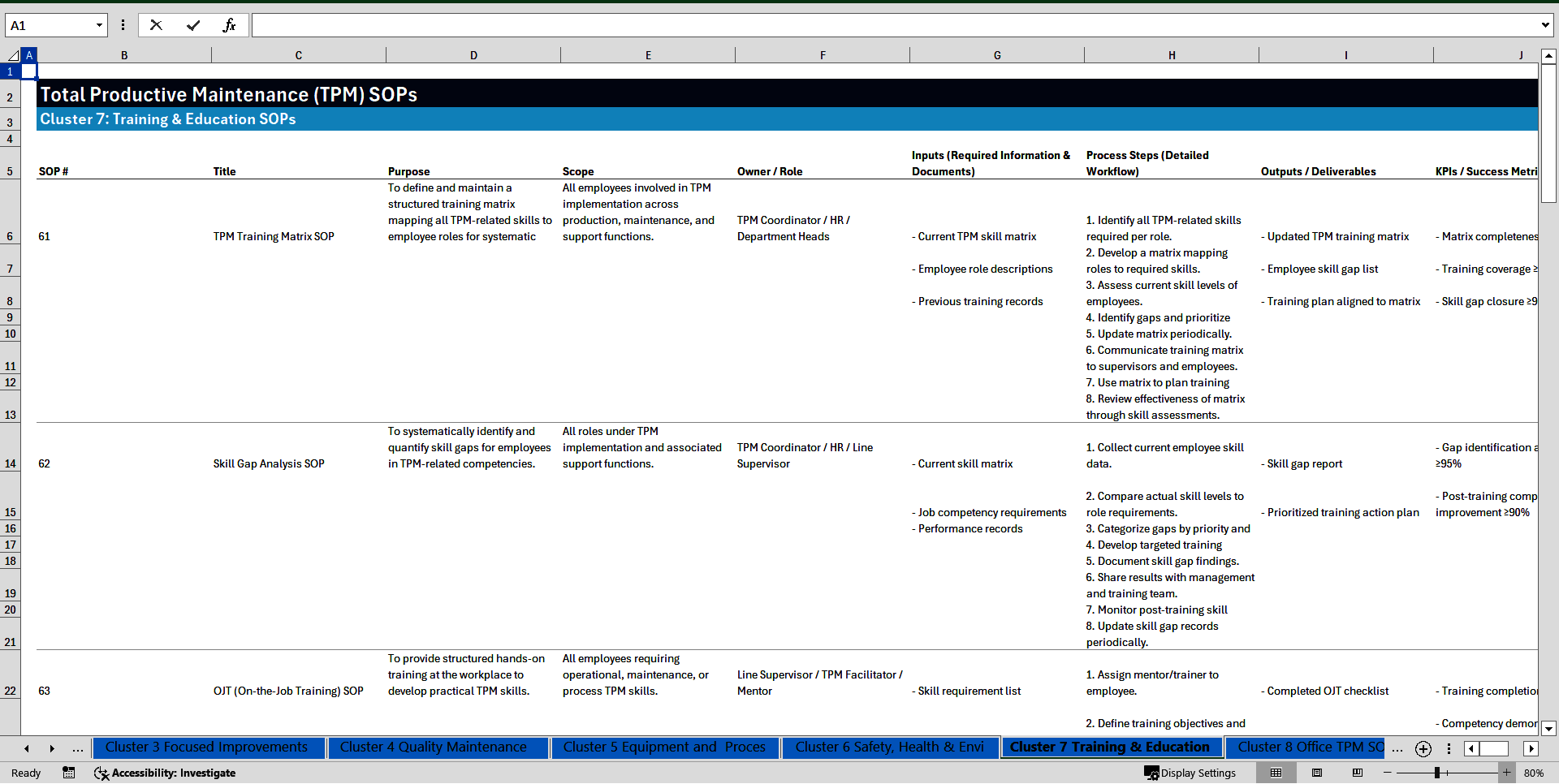Image resolution: width=1559 pixels, height=784 pixels.
Task: Click the kebab menu icon beside the Name Box
Action: tap(123, 24)
